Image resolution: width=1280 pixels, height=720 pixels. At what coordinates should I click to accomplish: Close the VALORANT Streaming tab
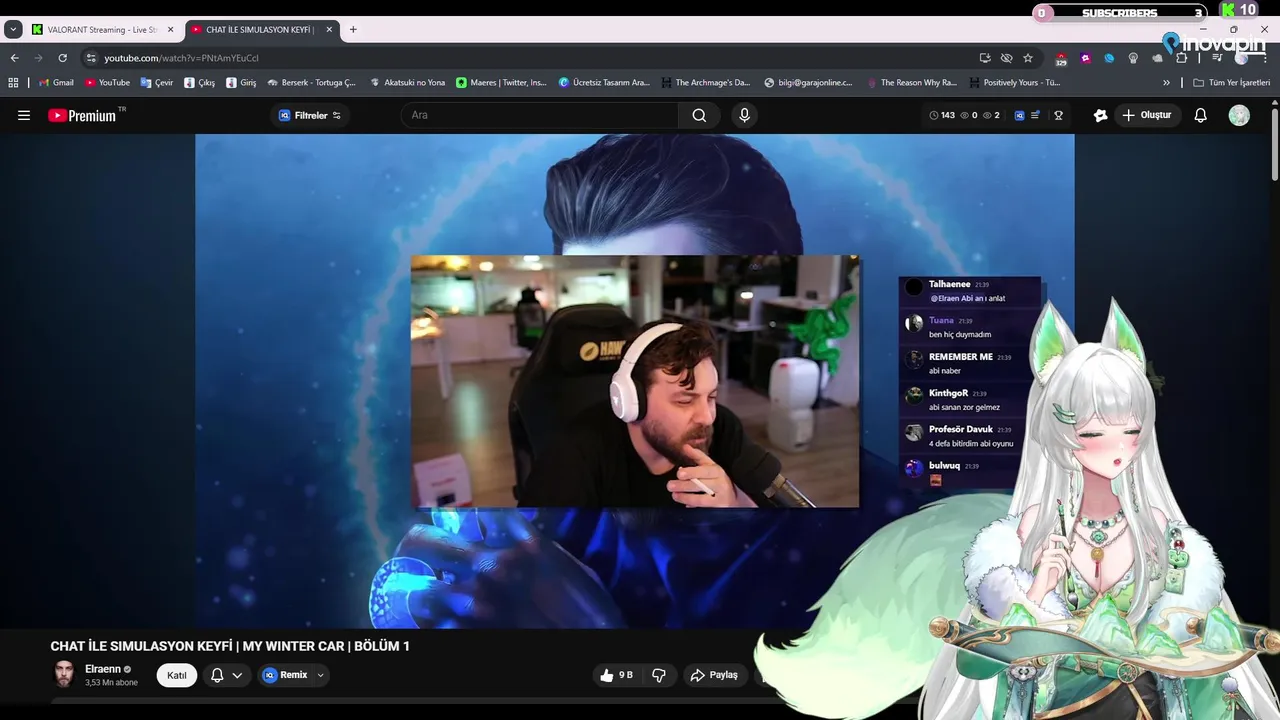coord(170,30)
